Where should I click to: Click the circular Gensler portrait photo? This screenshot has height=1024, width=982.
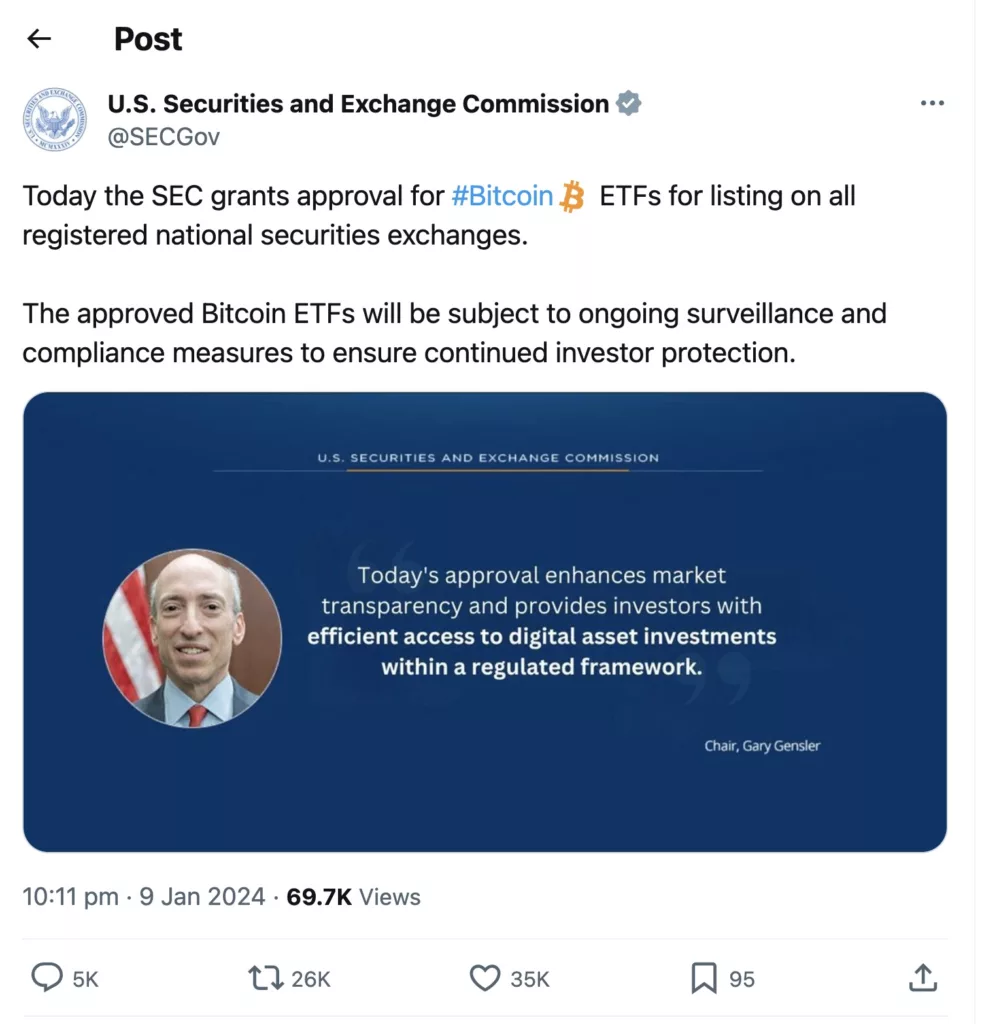(192, 638)
